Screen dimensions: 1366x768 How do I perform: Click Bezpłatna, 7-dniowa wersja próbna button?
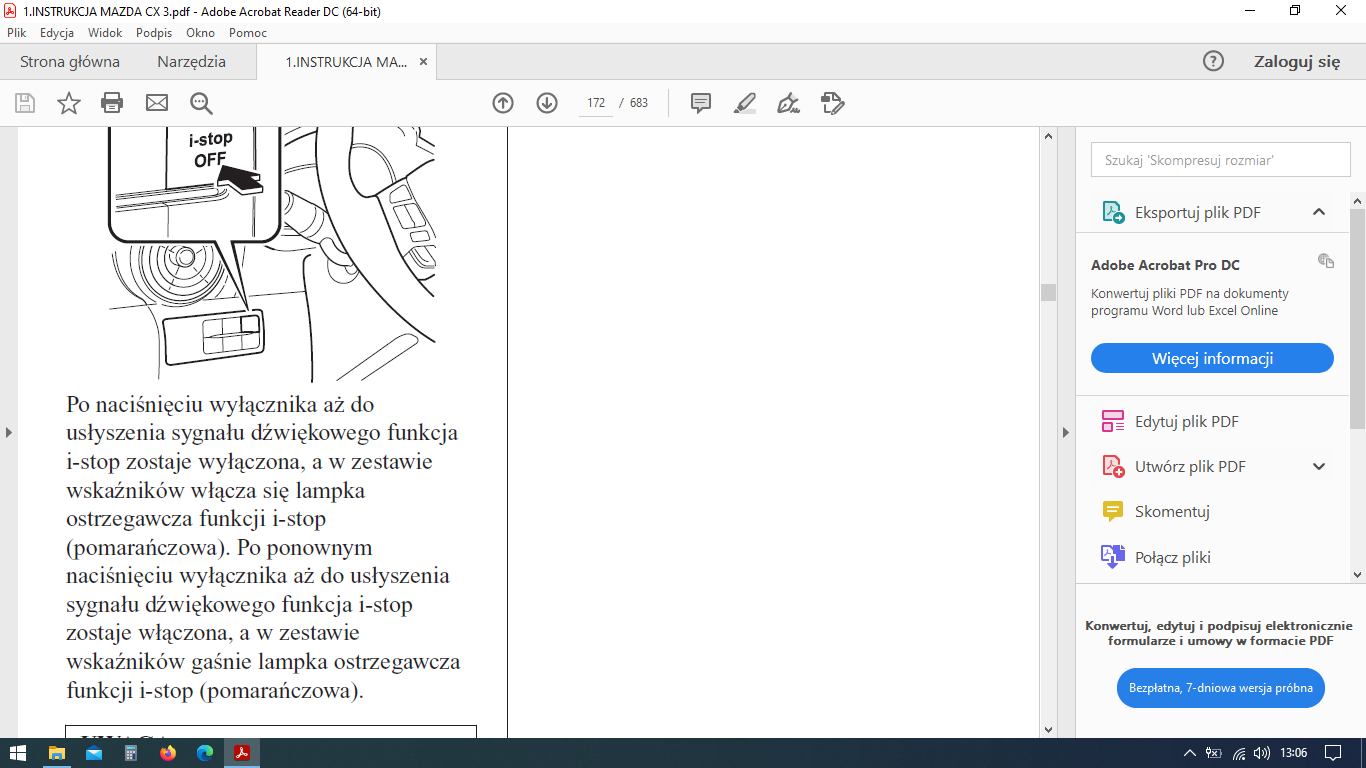[1220, 689]
